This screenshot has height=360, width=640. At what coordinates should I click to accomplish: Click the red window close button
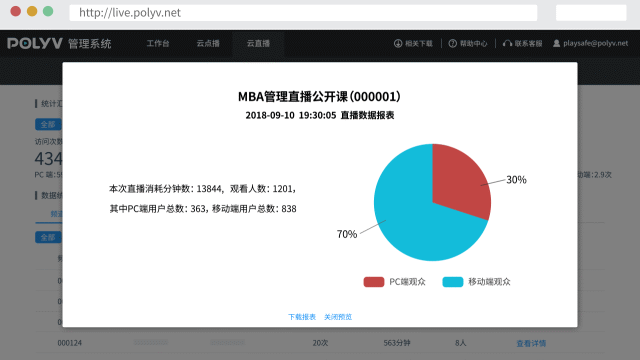[x=16, y=11]
